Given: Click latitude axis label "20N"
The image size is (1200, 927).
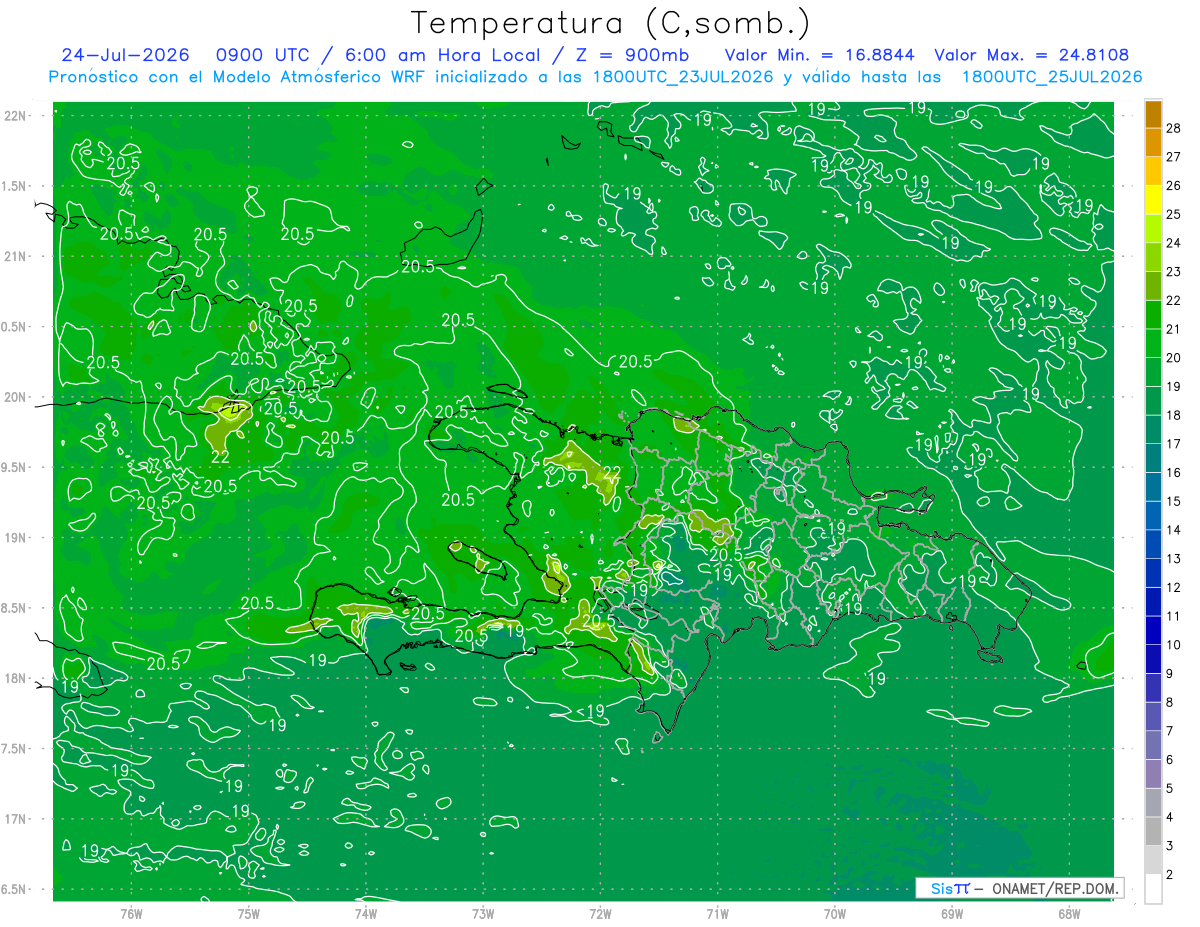Looking at the screenshot, I should [x=15, y=397].
